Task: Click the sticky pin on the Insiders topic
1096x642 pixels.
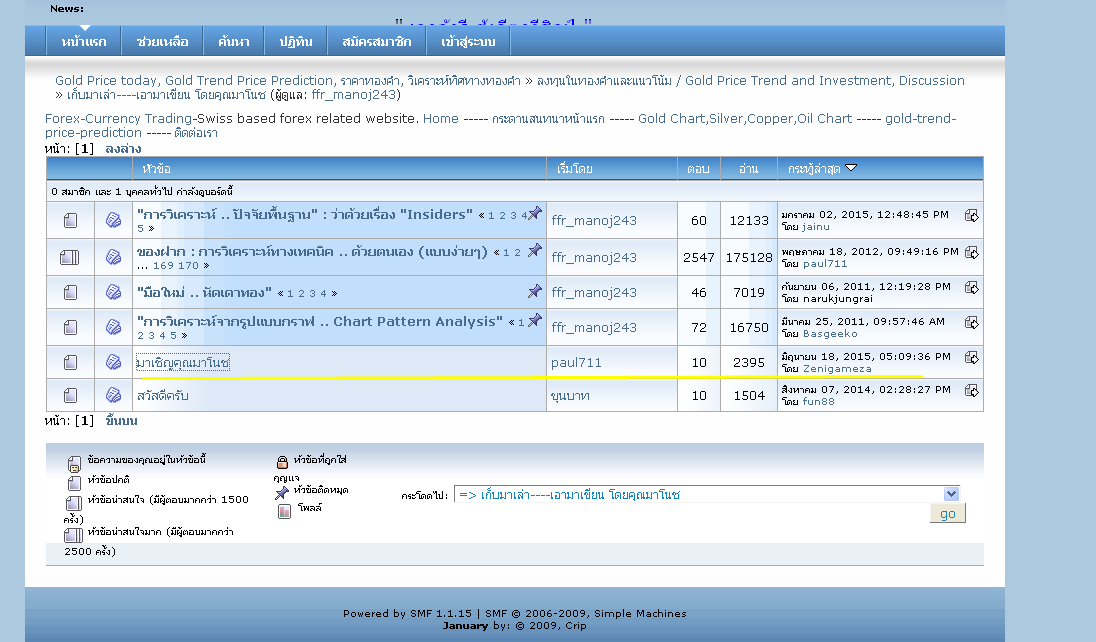Action: click(535, 213)
